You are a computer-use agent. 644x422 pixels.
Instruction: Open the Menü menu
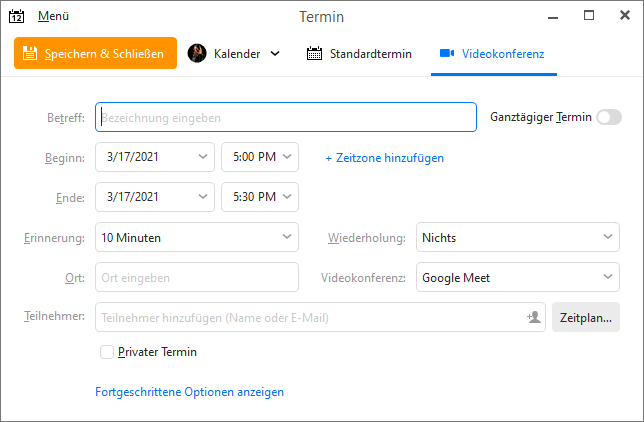[53, 16]
